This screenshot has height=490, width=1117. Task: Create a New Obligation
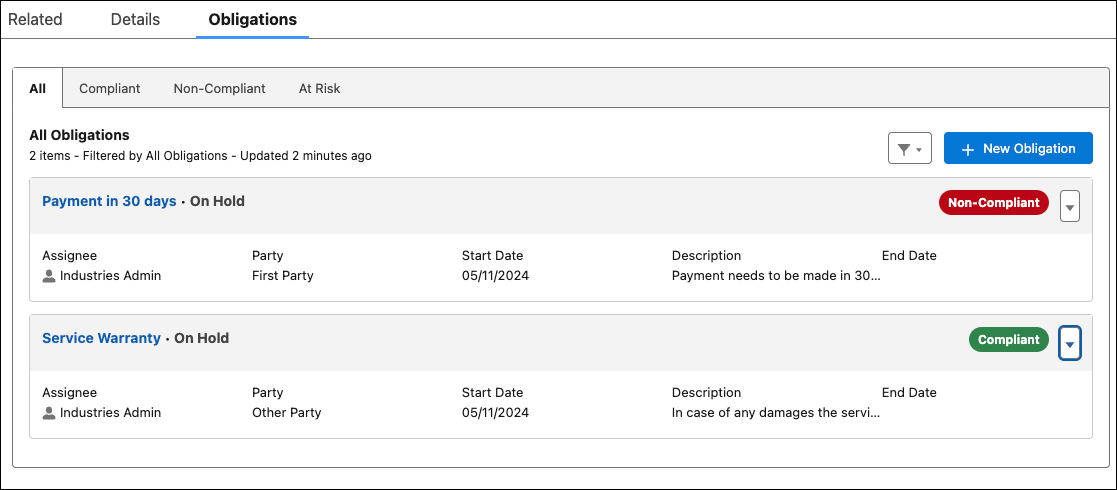tap(1018, 148)
